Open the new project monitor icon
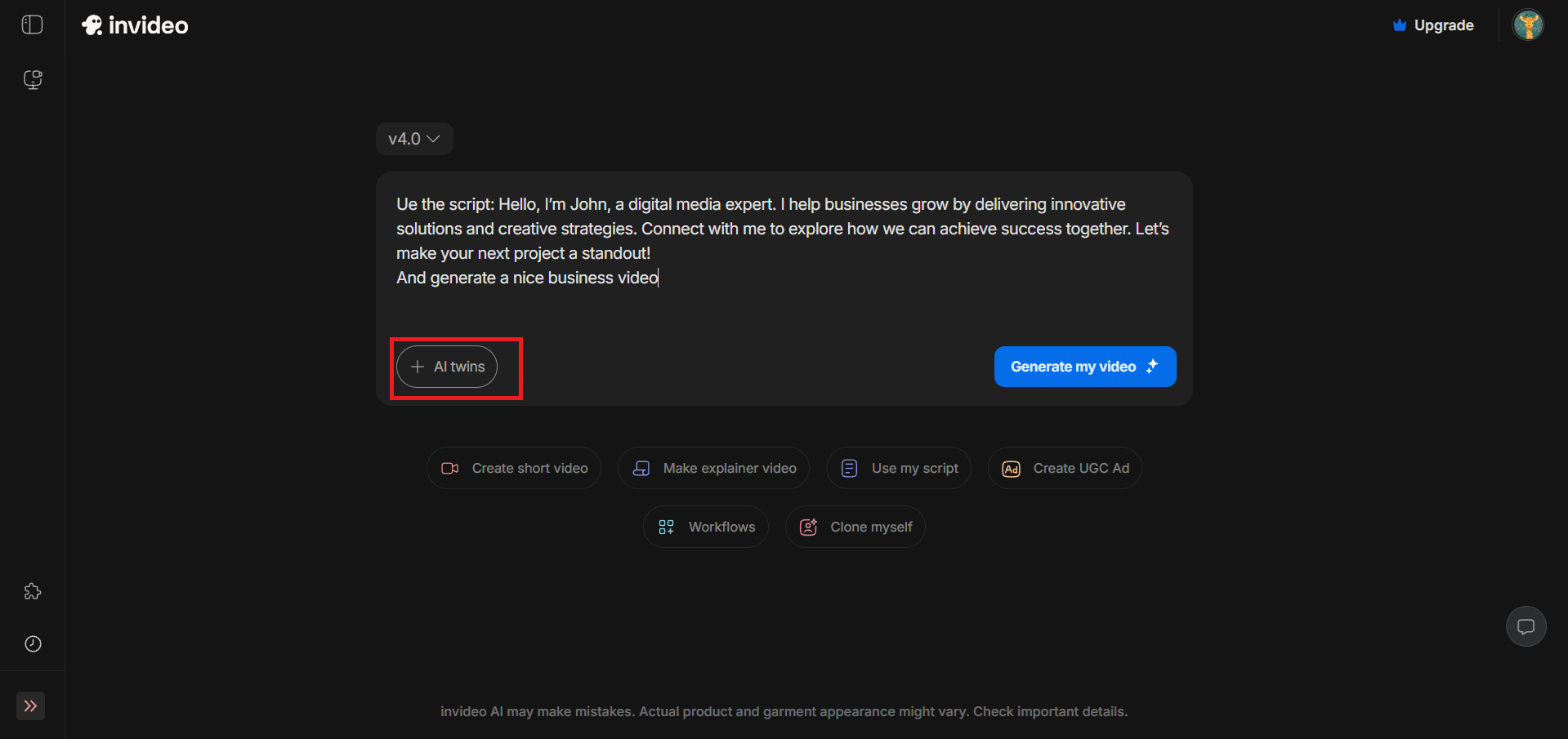This screenshot has width=1568, height=739. pyautogui.click(x=33, y=79)
